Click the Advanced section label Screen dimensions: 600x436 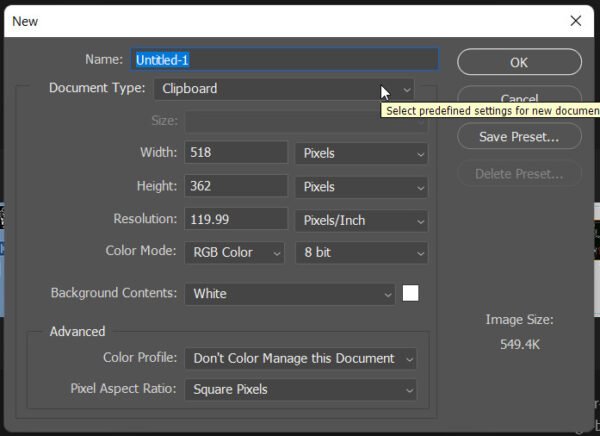[77, 331]
